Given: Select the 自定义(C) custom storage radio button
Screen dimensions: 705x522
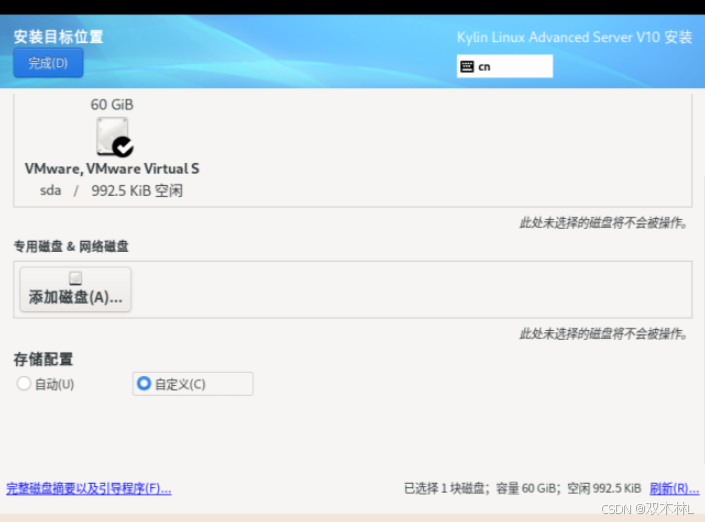Looking at the screenshot, I should (144, 384).
